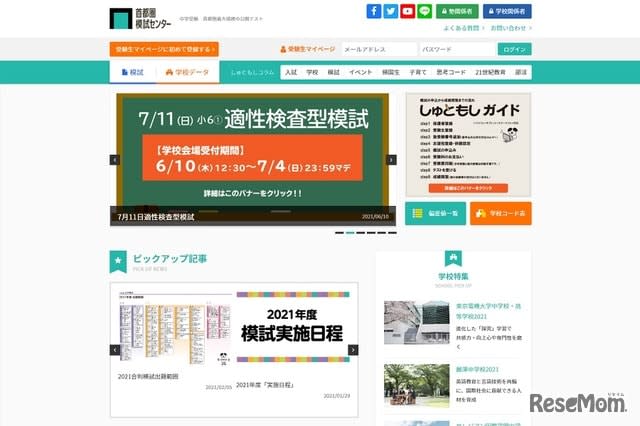Select the 学校データ tab
Screen dimensions: 640x426
[187, 72]
